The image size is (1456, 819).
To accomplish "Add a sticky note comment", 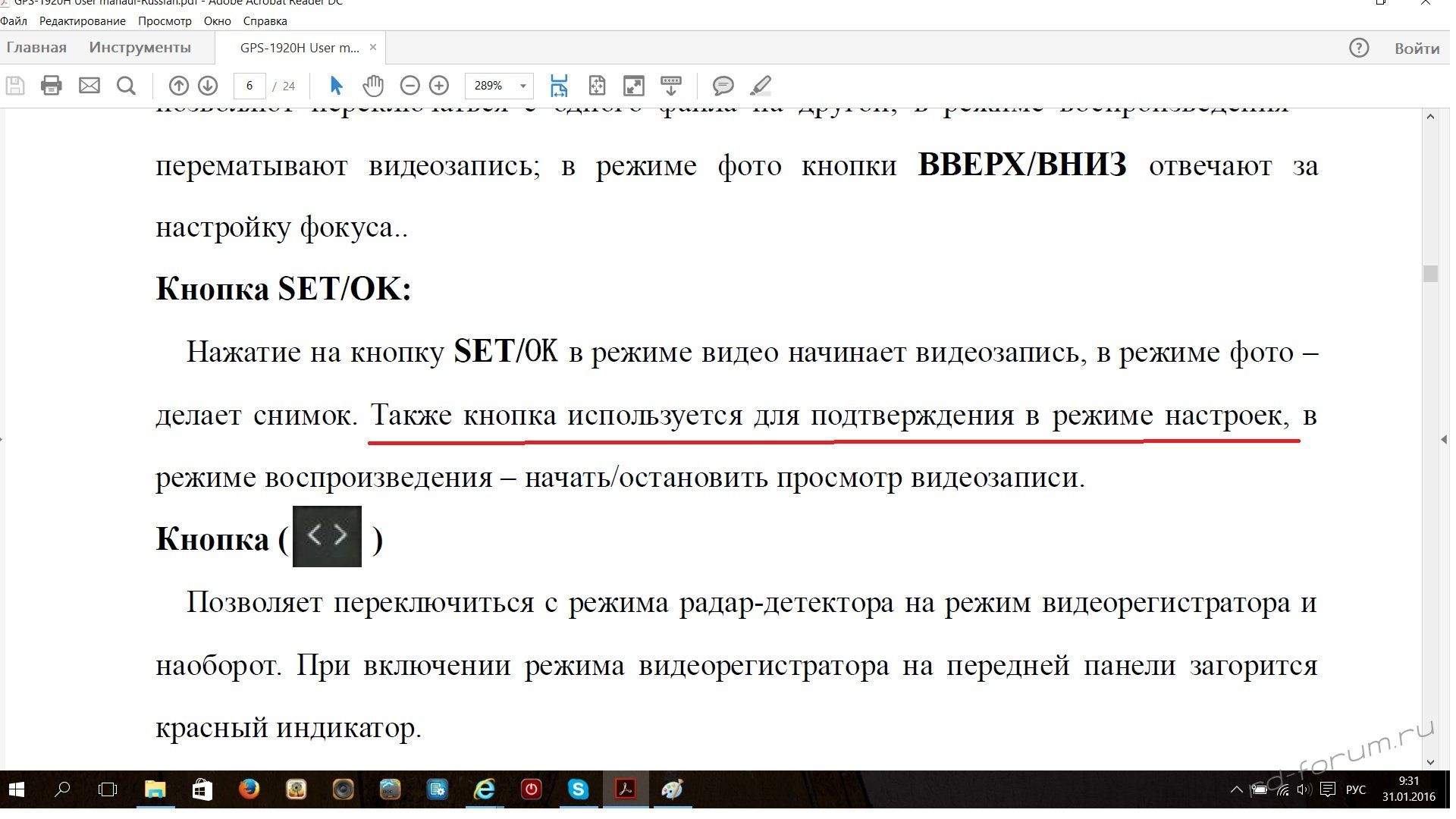I will pos(723,86).
